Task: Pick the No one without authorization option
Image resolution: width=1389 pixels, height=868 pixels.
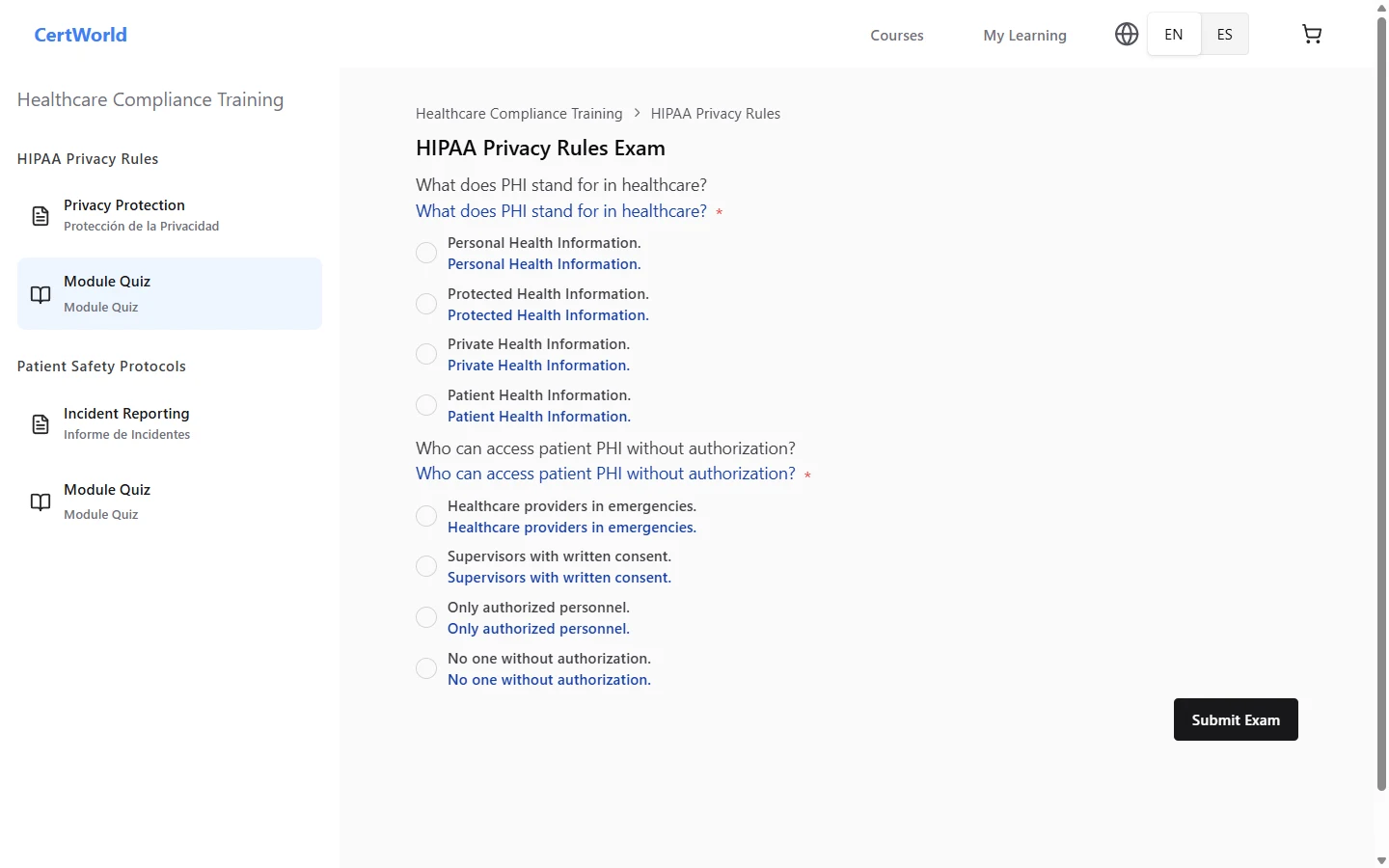Action: click(x=426, y=668)
